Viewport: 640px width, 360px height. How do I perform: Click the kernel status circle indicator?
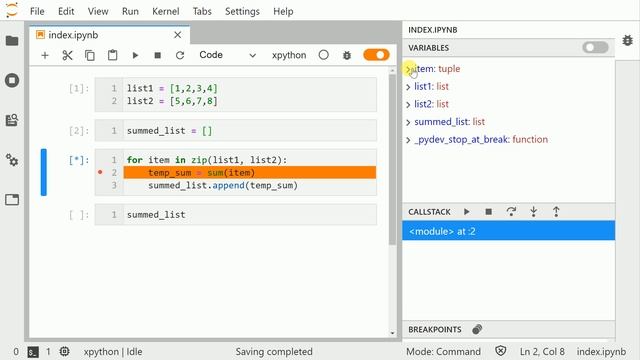(x=324, y=55)
